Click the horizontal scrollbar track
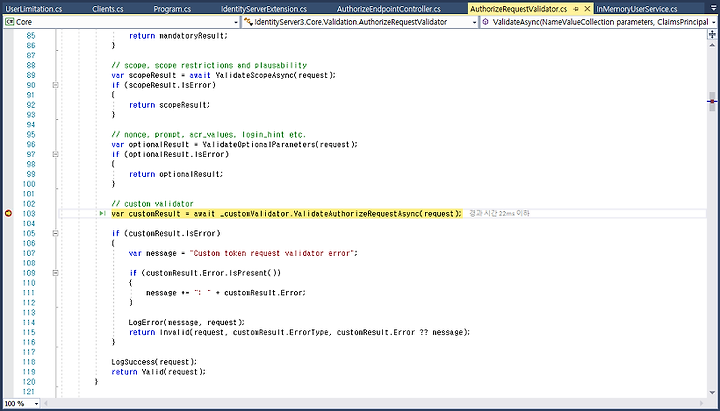The height and width of the screenshot is (411, 720). tap(376, 404)
